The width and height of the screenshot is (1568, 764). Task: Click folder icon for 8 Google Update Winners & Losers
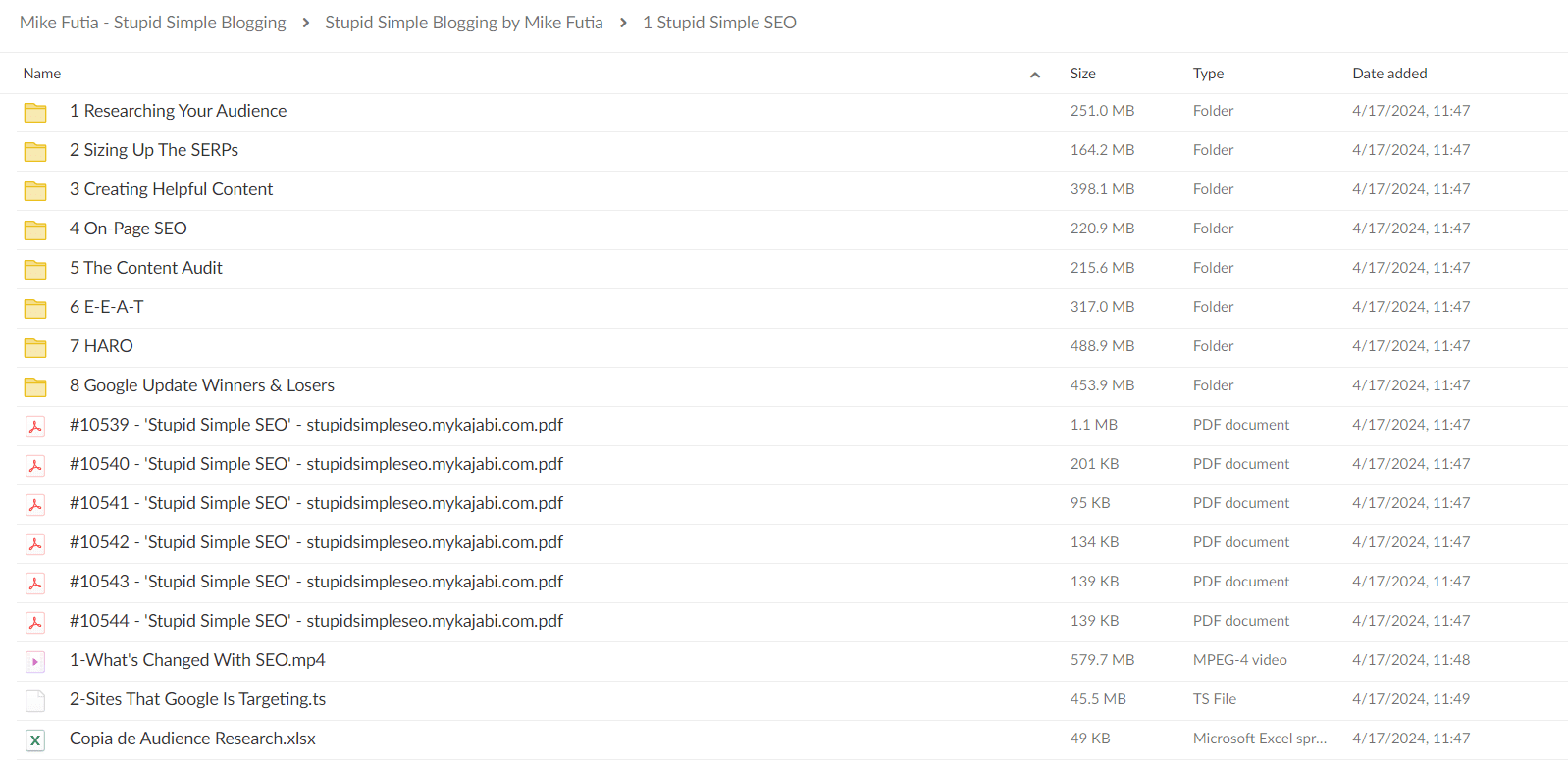click(x=35, y=387)
